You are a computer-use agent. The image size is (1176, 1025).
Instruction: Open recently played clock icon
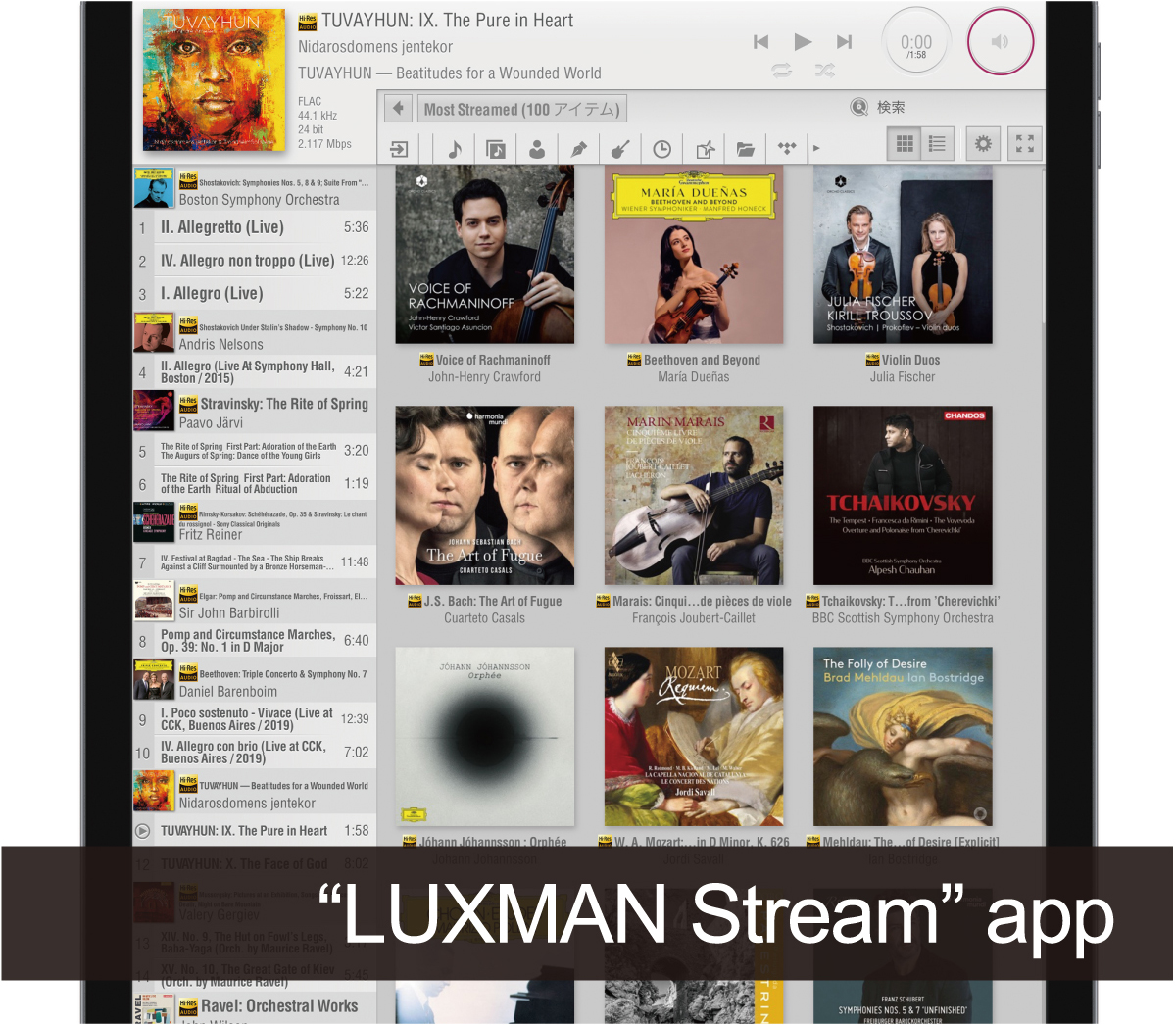point(662,149)
